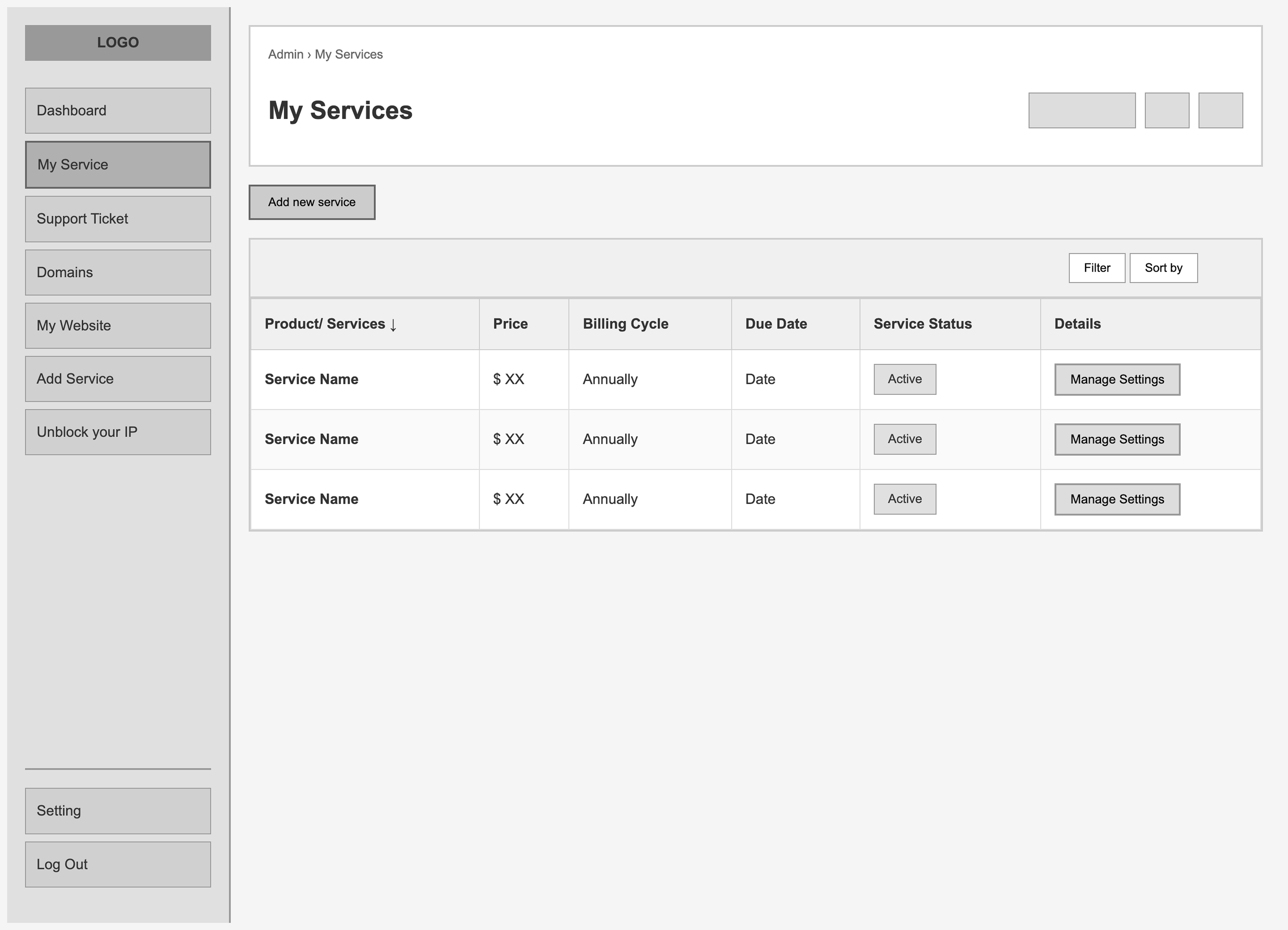This screenshot has width=1288, height=930.
Task: Open Unblock your IP page
Action: coord(118,431)
